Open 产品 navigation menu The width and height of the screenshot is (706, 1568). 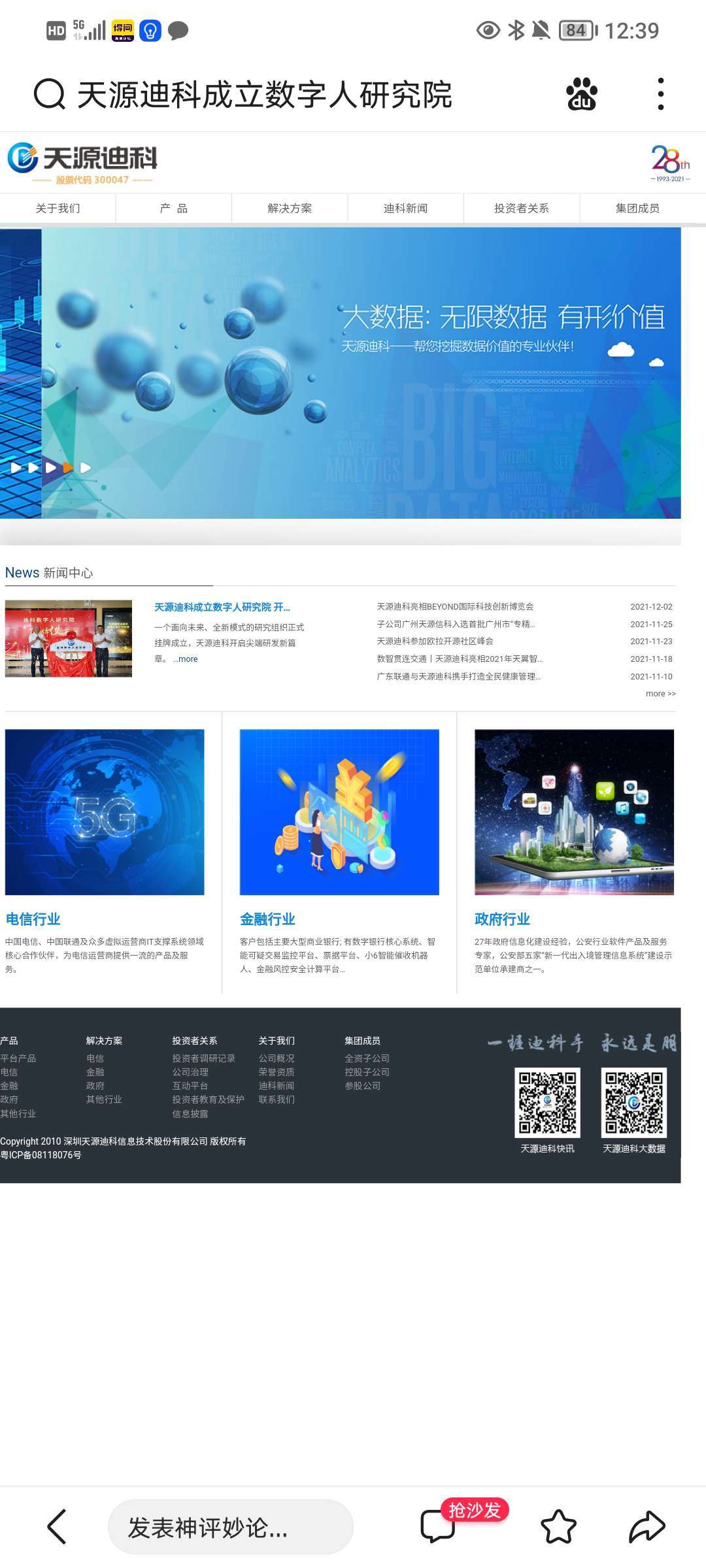(174, 208)
